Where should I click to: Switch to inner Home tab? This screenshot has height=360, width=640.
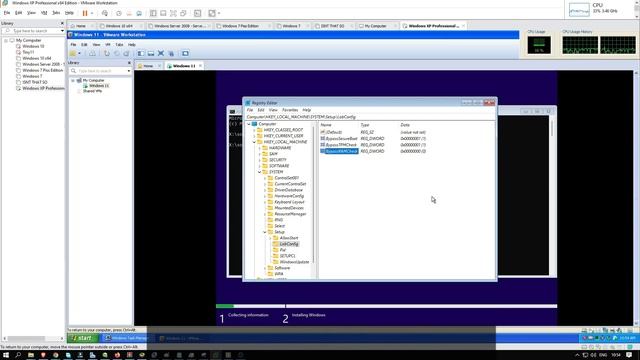[148, 66]
